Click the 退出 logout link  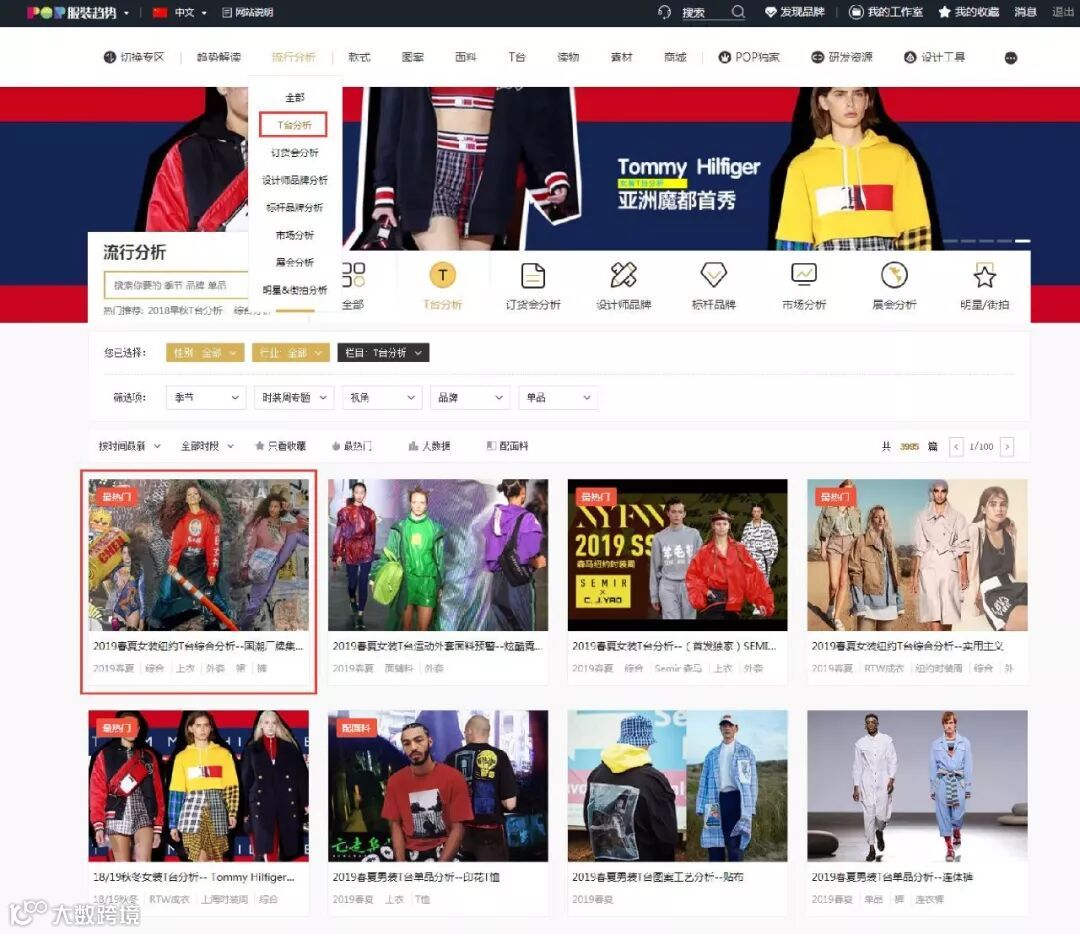click(1063, 12)
